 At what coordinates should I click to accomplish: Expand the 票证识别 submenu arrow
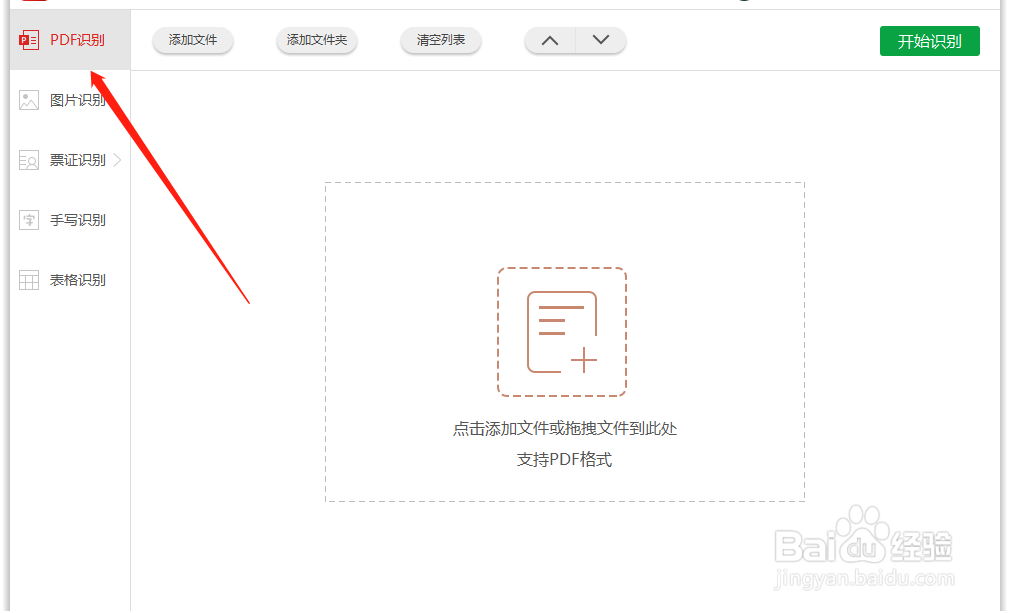point(117,159)
